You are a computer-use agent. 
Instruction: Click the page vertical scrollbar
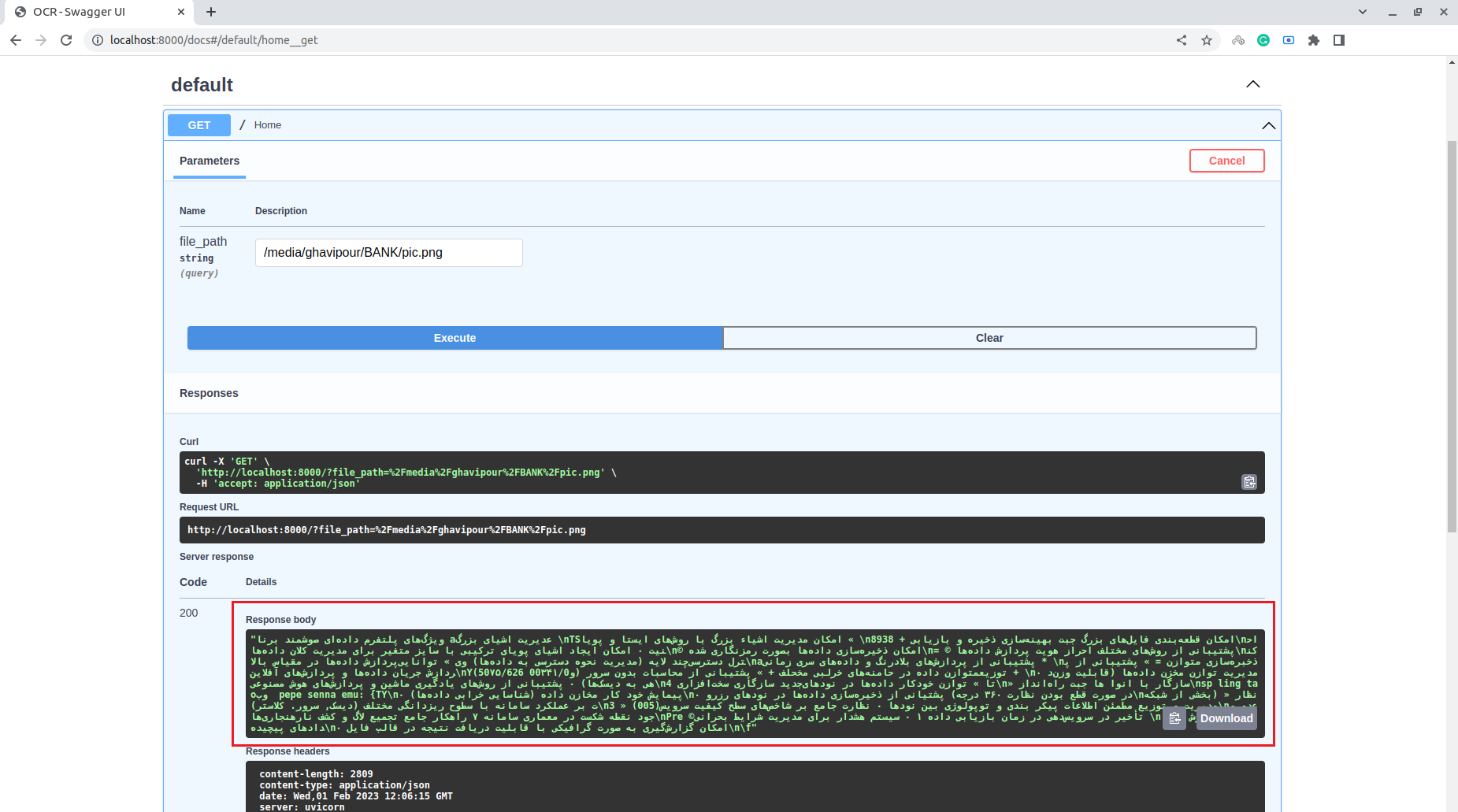1452,337
